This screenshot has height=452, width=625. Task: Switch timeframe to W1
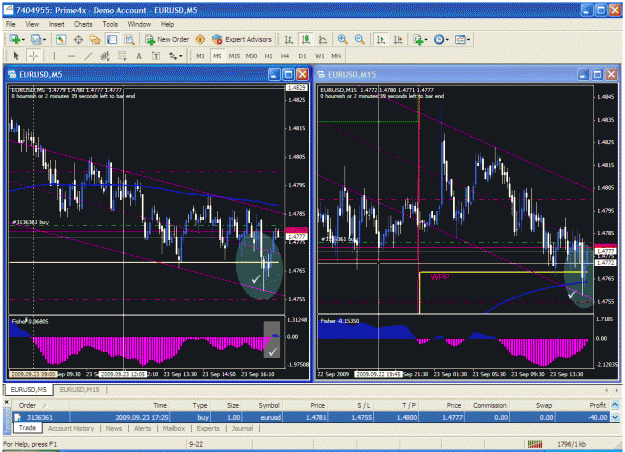(x=319, y=56)
